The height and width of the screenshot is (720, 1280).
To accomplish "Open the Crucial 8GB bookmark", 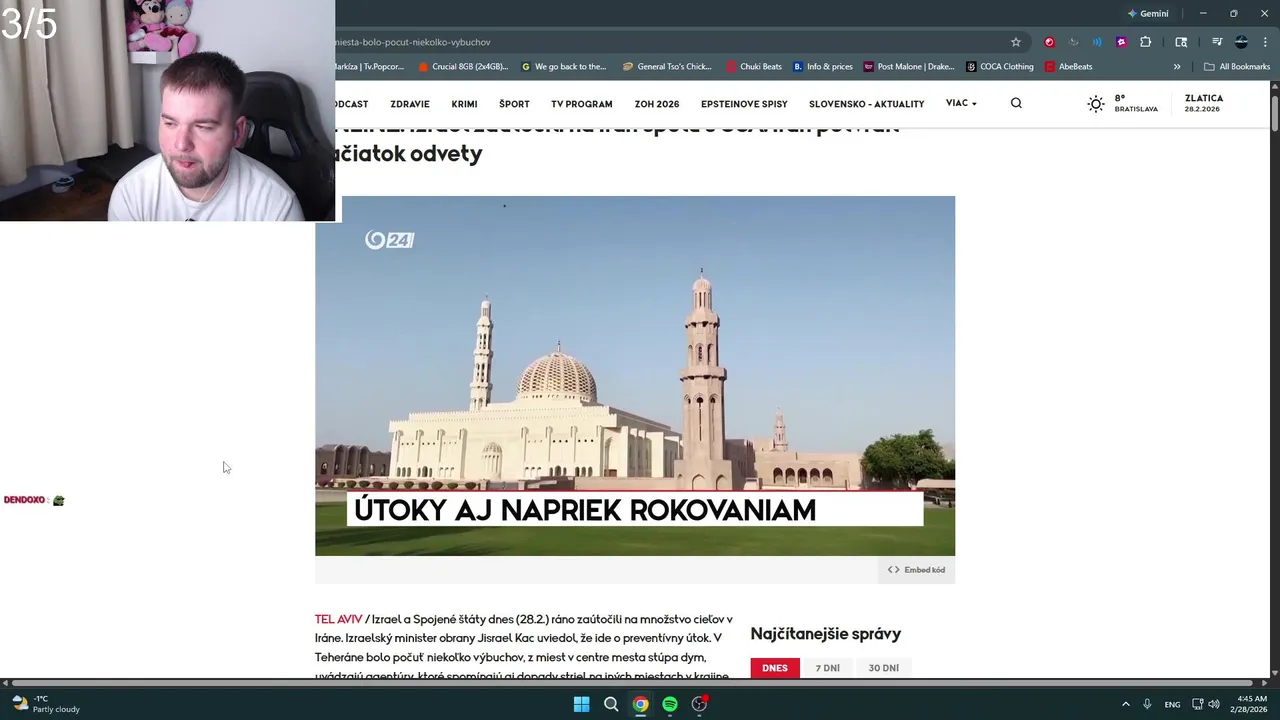I will pyautogui.click(x=463, y=67).
